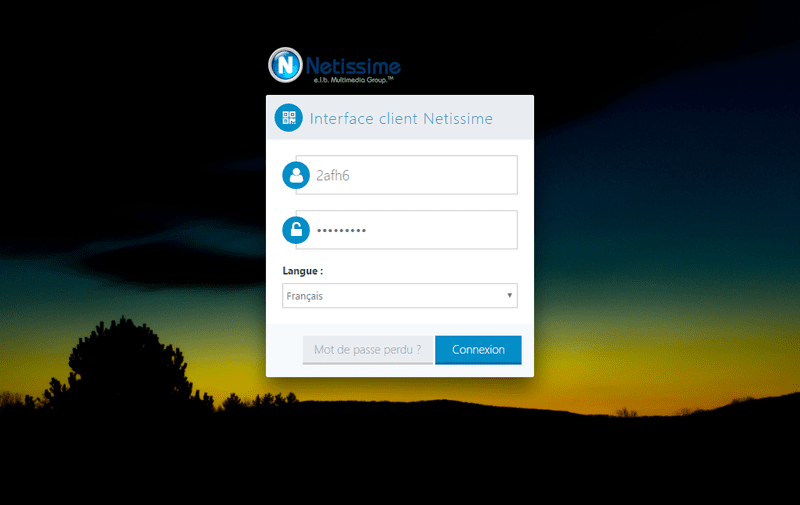Image resolution: width=800 pixels, height=505 pixels.
Task: Select the 2afh6 text in the login field
Action: (x=333, y=175)
